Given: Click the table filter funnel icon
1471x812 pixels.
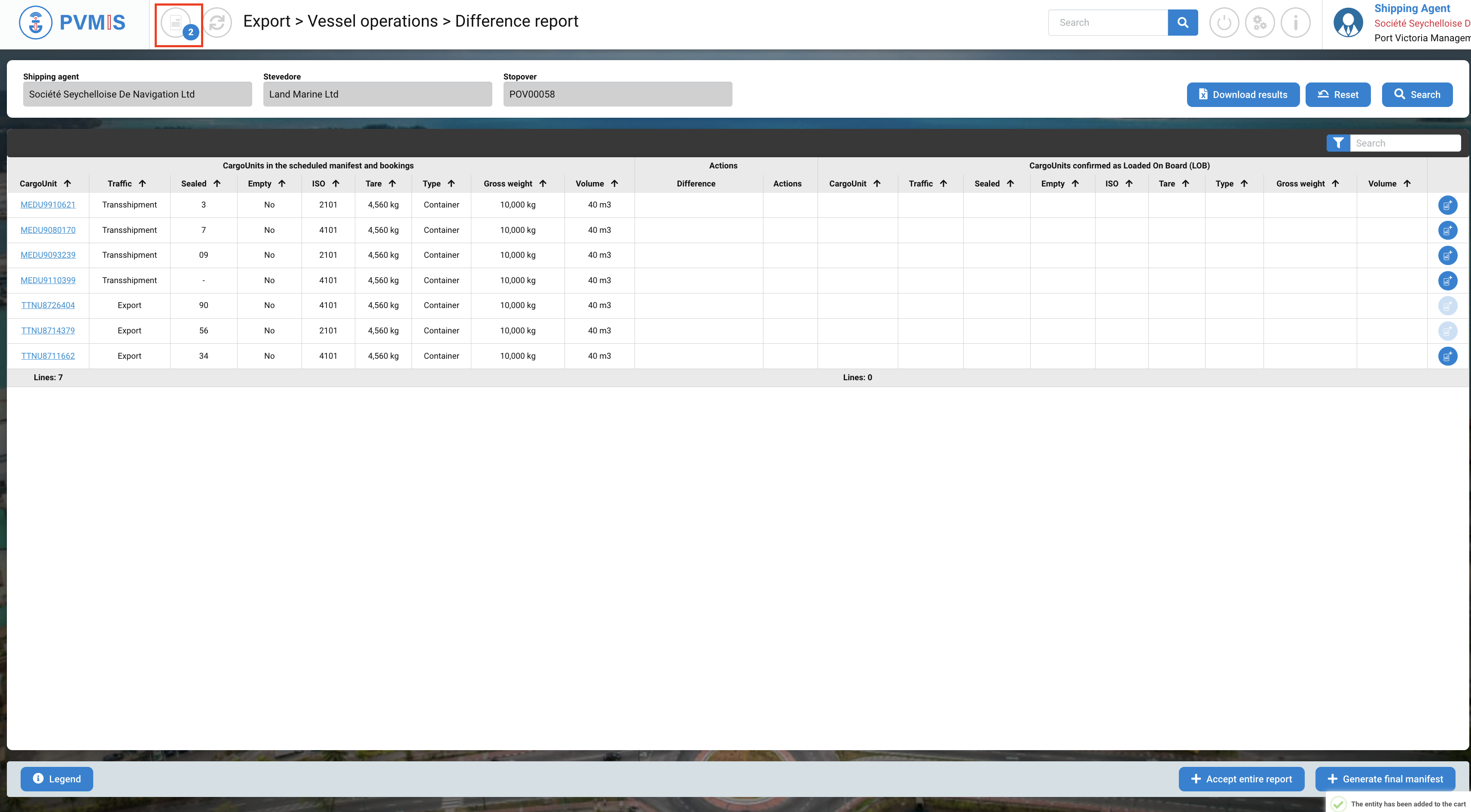Looking at the screenshot, I should [1338, 143].
